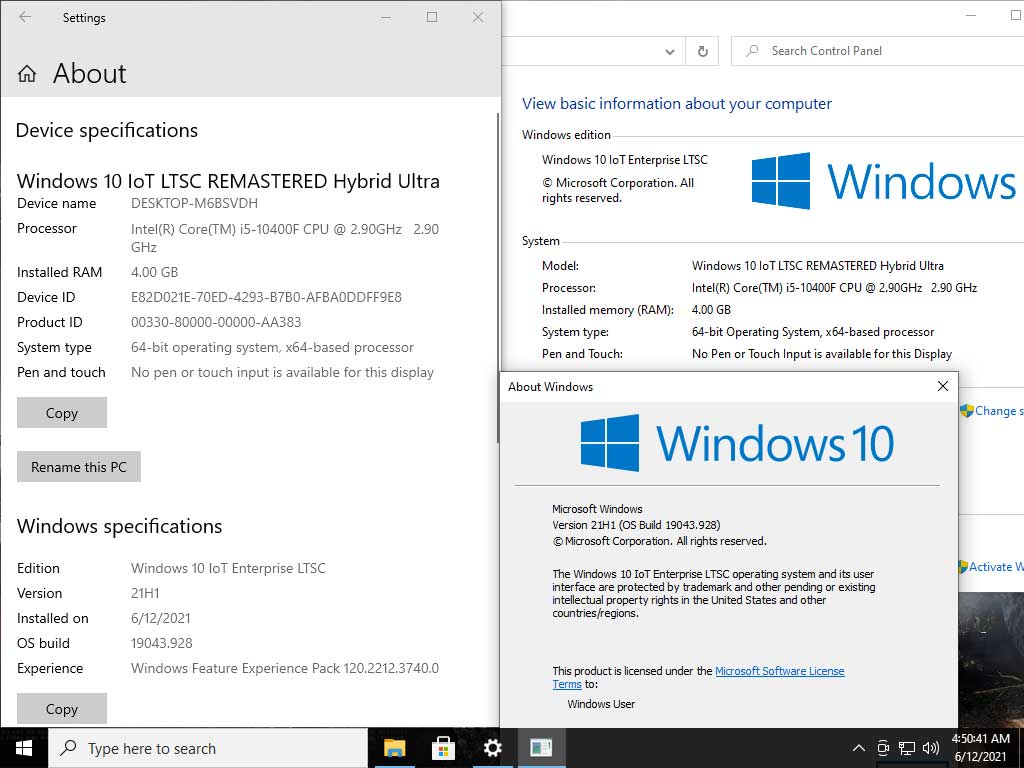Click taskbar Type here to search box
Screen dimensions: 1024x768
pos(208,748)
